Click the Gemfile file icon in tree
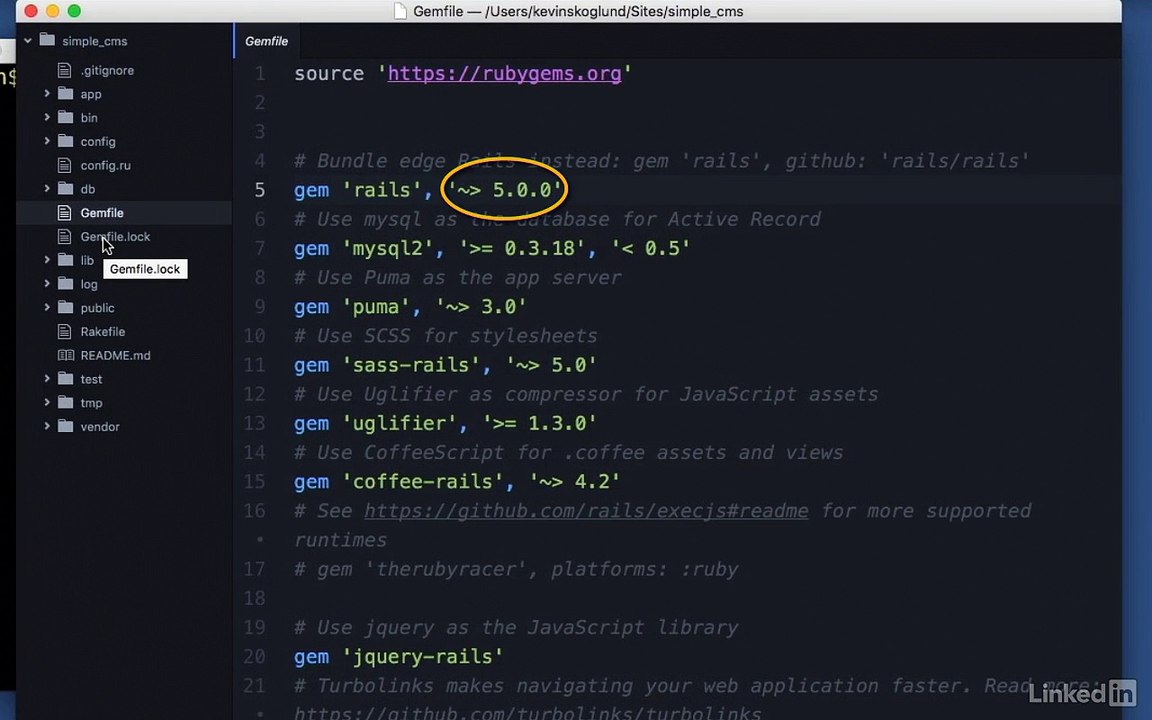This screenshot has width=1152, height=720. click(65, 212)
